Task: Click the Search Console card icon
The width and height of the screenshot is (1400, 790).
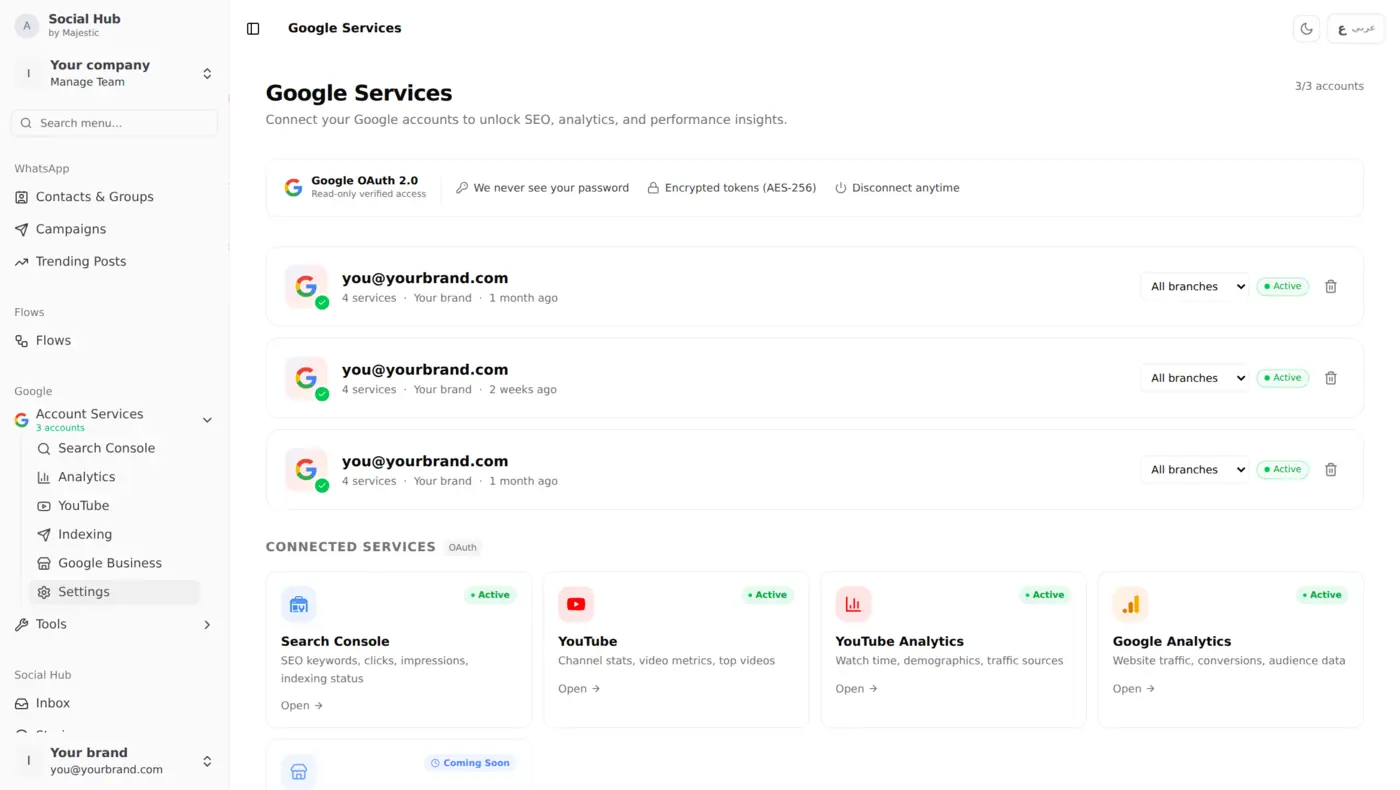Action: (x=299, y=605)
